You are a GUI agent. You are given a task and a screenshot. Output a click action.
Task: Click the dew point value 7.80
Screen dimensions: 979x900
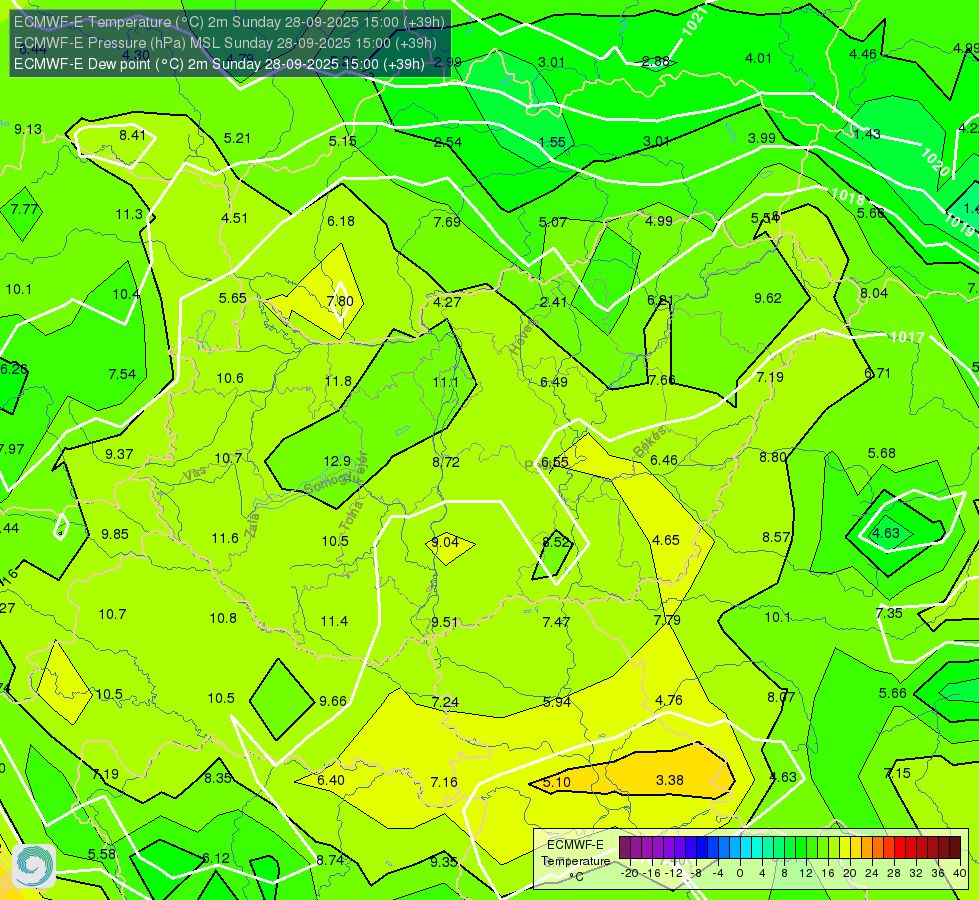(x=340, y=301)
